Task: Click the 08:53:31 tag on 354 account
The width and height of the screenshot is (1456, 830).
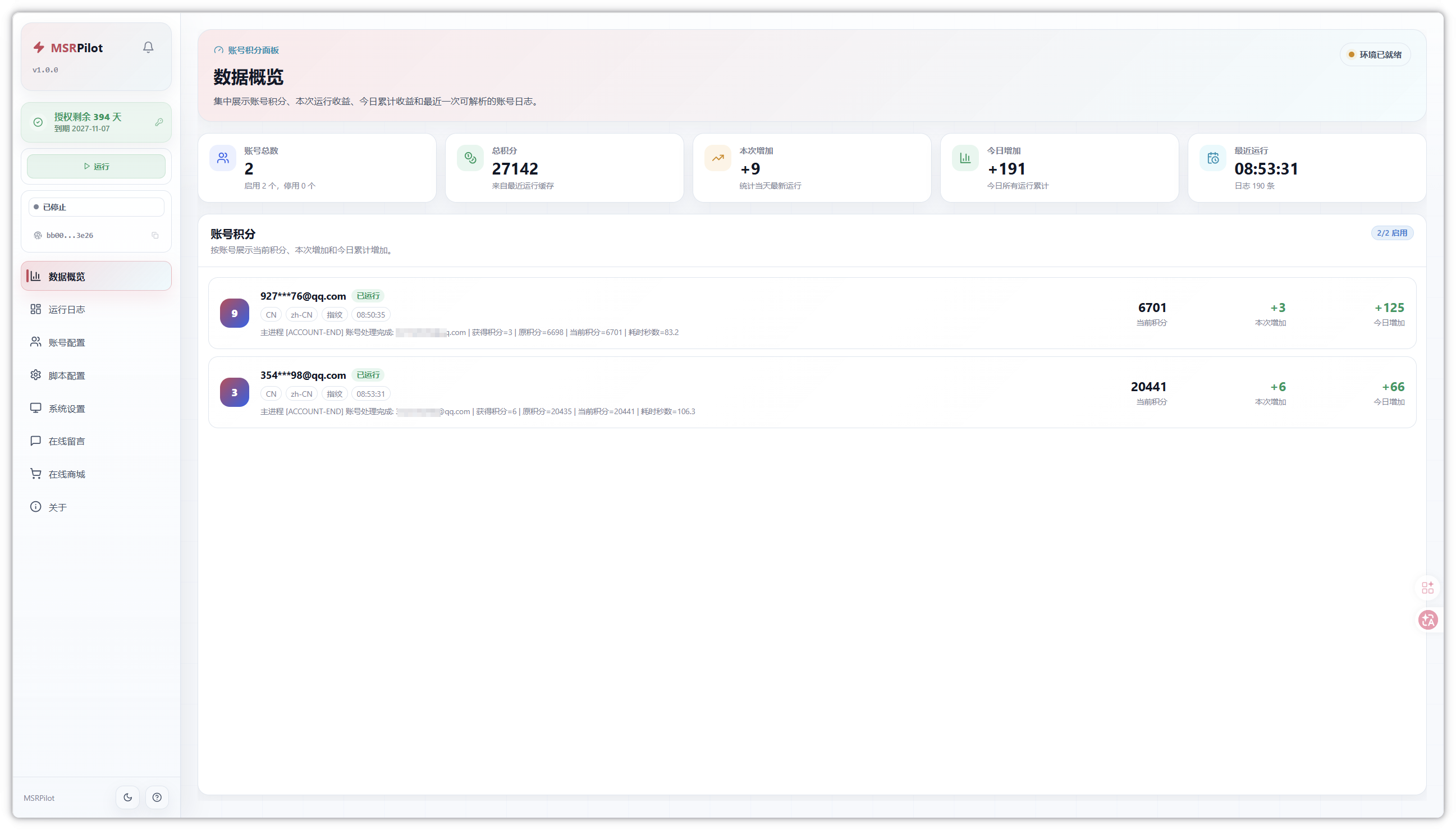Action: [370, 394]
